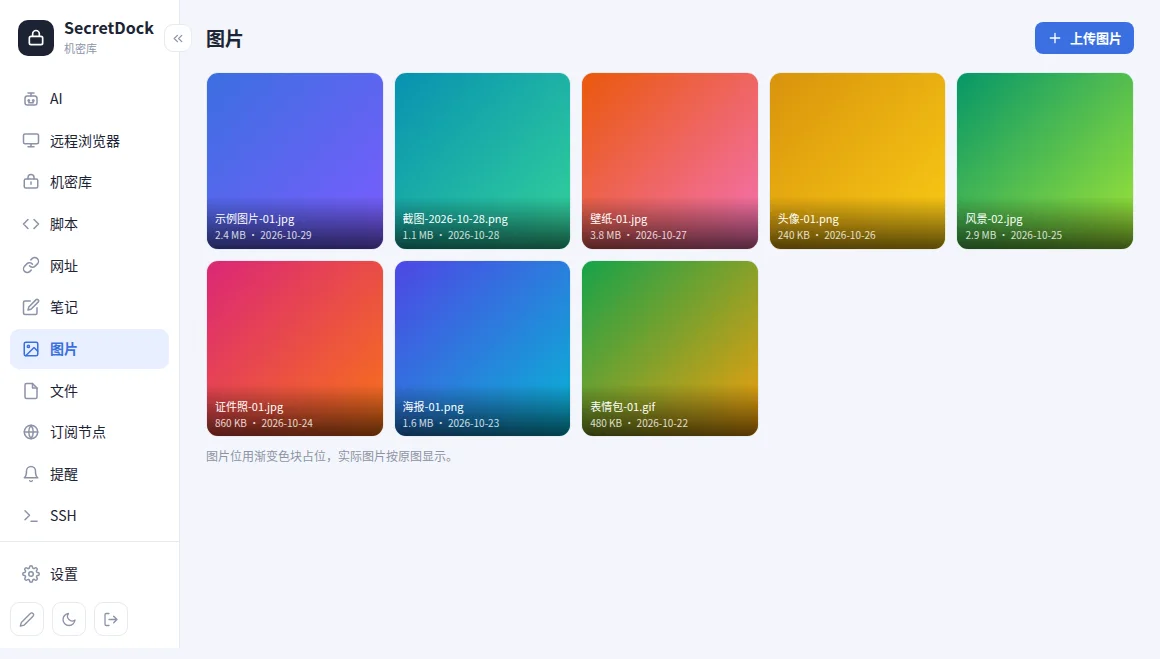Open the green 表情包-01.gif thumbnail
Image resolution: width=1160 pixels, height=659 pixels.
coord(670,348)
